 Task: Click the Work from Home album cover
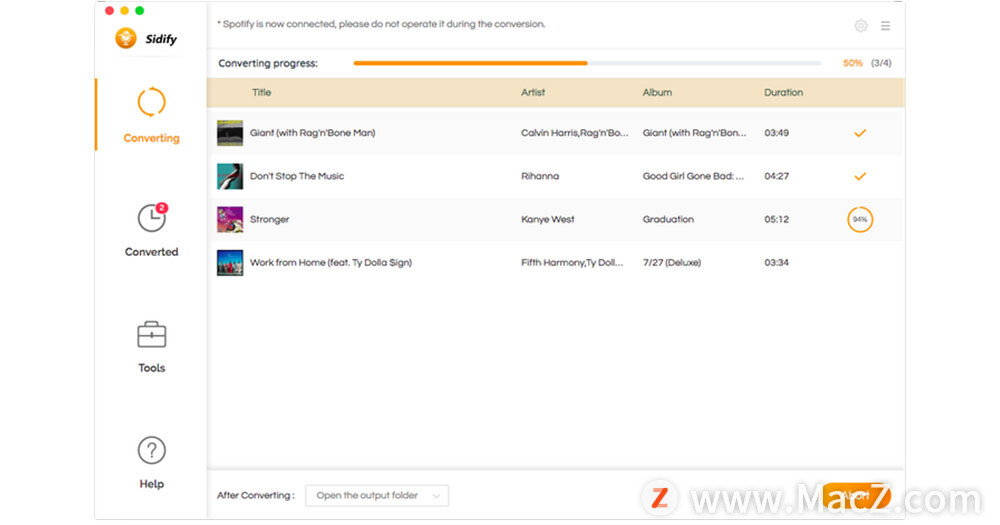coord(230,262)
